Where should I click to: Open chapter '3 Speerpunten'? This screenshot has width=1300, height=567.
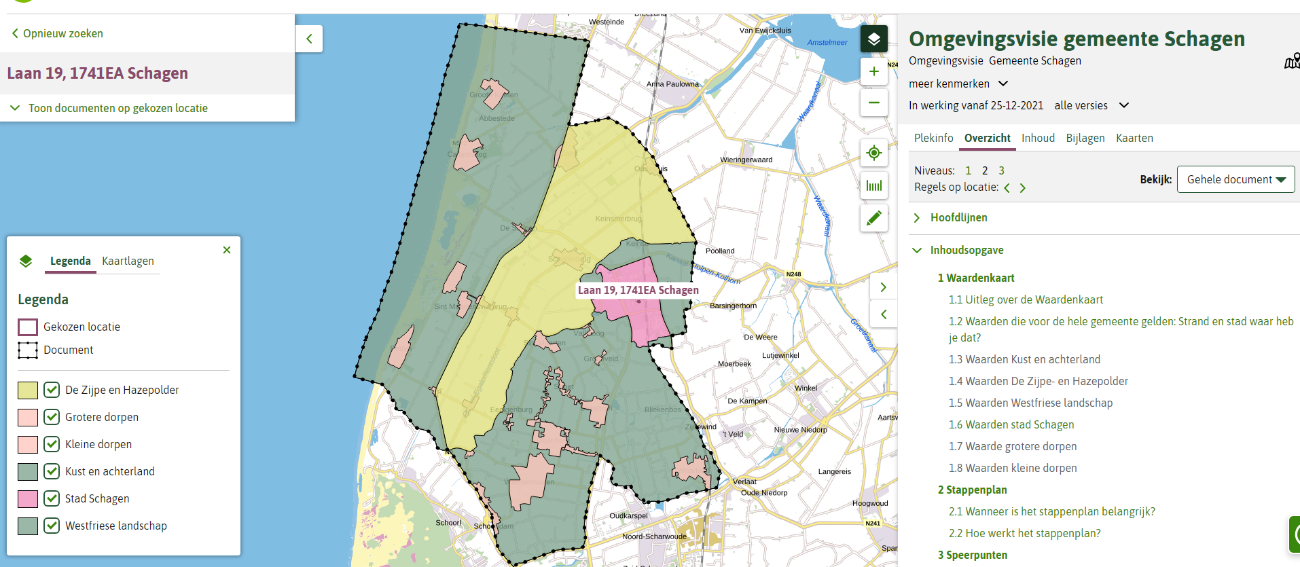(x=972, y=555)
